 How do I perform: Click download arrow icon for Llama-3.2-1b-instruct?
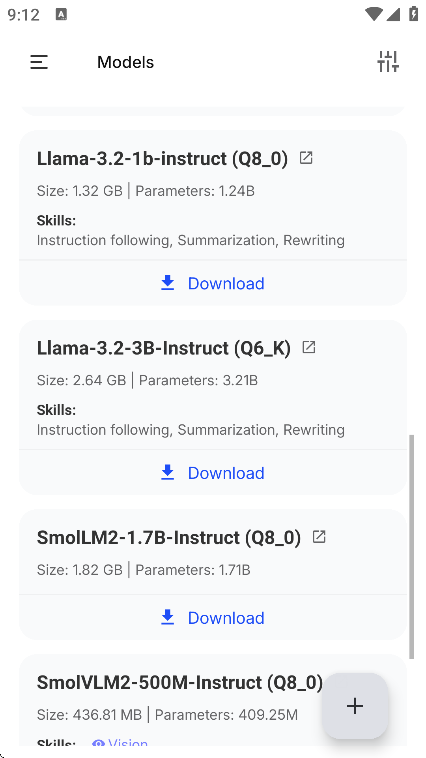click(x=167, y=283)
